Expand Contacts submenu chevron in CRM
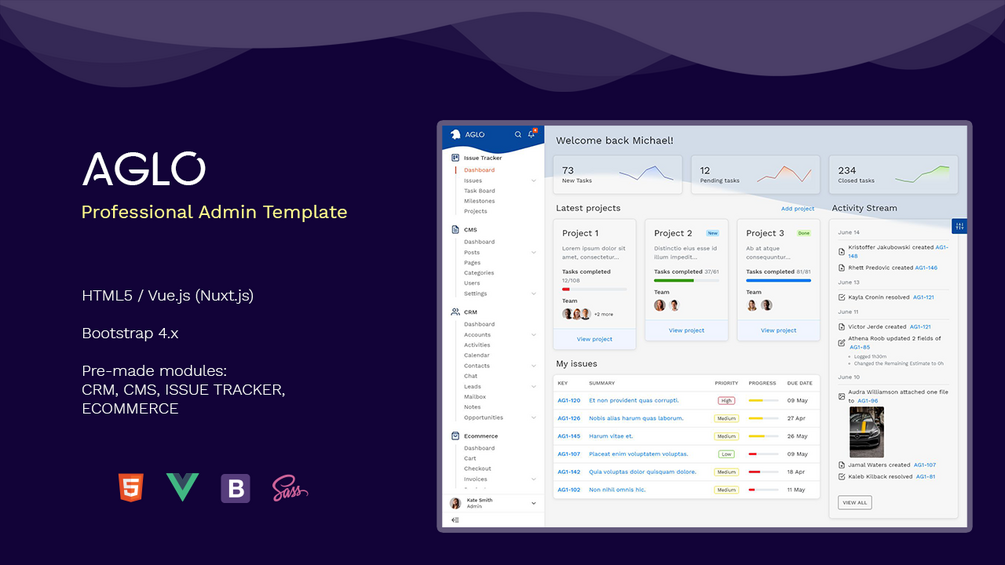The height and width of the screenshot is (565, 1005). [533, 366]
